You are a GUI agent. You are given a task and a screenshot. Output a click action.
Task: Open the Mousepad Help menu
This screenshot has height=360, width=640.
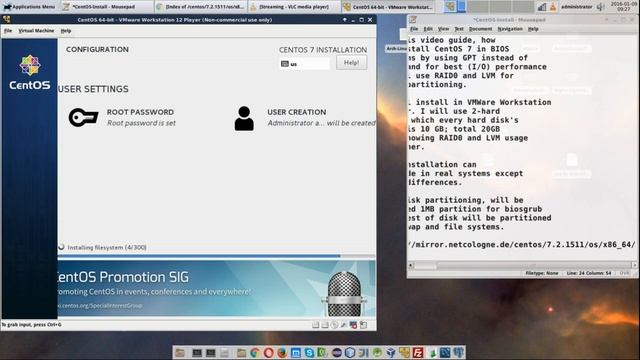pyautogui.click(x=533, y=29)
